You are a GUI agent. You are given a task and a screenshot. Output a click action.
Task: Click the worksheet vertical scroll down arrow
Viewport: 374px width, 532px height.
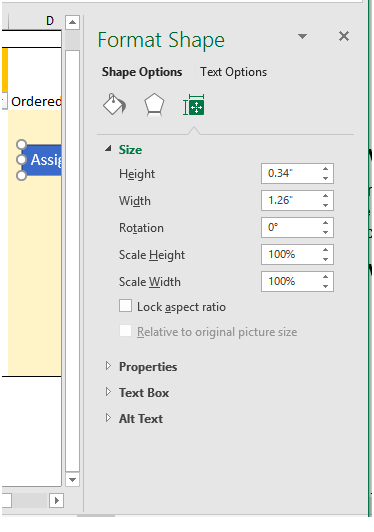[72, 479]
